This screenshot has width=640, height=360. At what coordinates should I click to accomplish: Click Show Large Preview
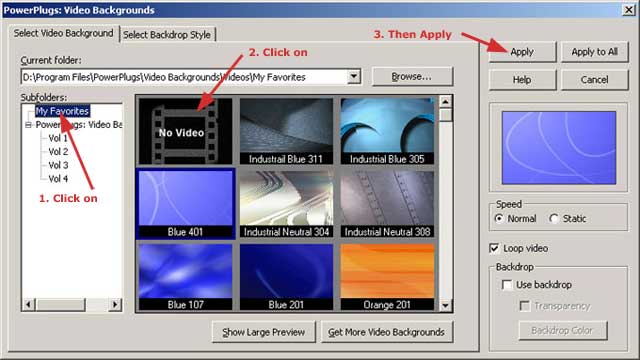[x=264, y=332]
